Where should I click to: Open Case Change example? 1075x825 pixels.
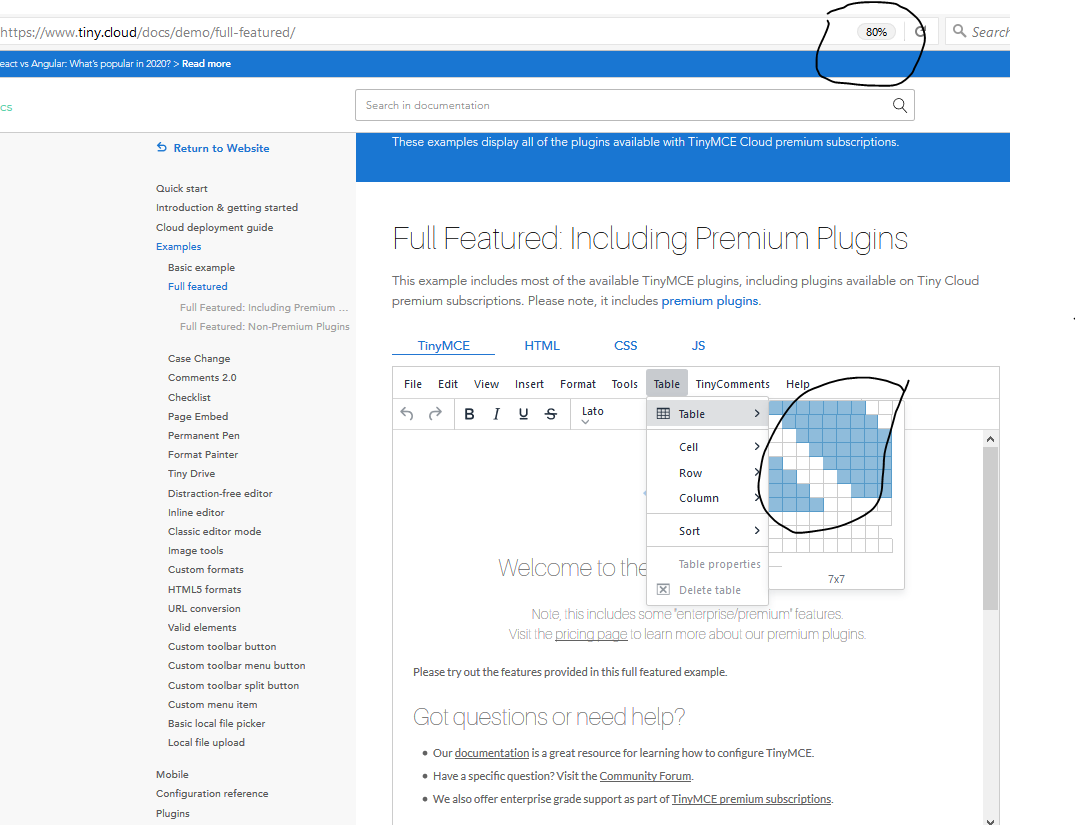pos(199,359)
